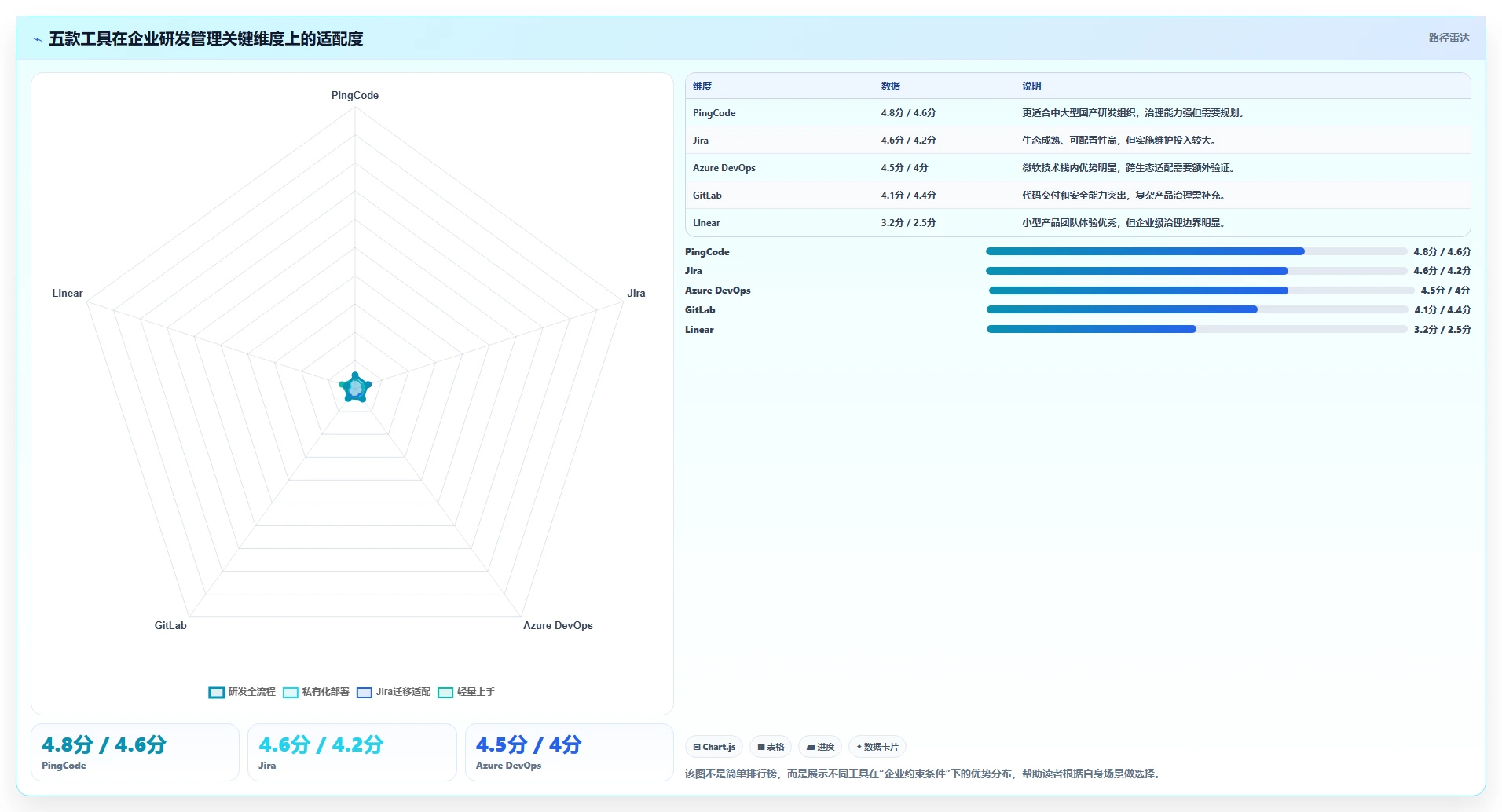The image size is (1502, 812).
Task: Open the Jira score card
Action: pyautogui.click(x=352, y=752)
